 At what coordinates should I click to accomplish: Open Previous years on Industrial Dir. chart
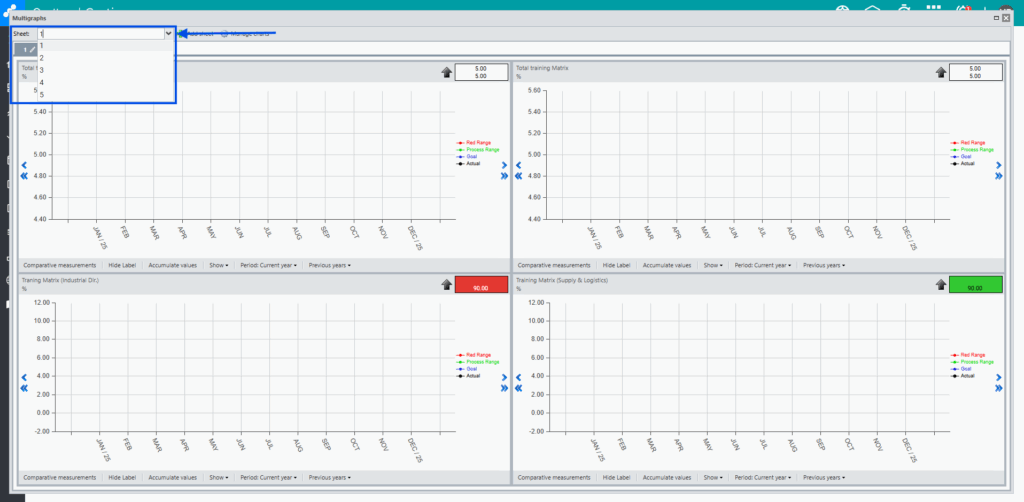pos(329,477)
